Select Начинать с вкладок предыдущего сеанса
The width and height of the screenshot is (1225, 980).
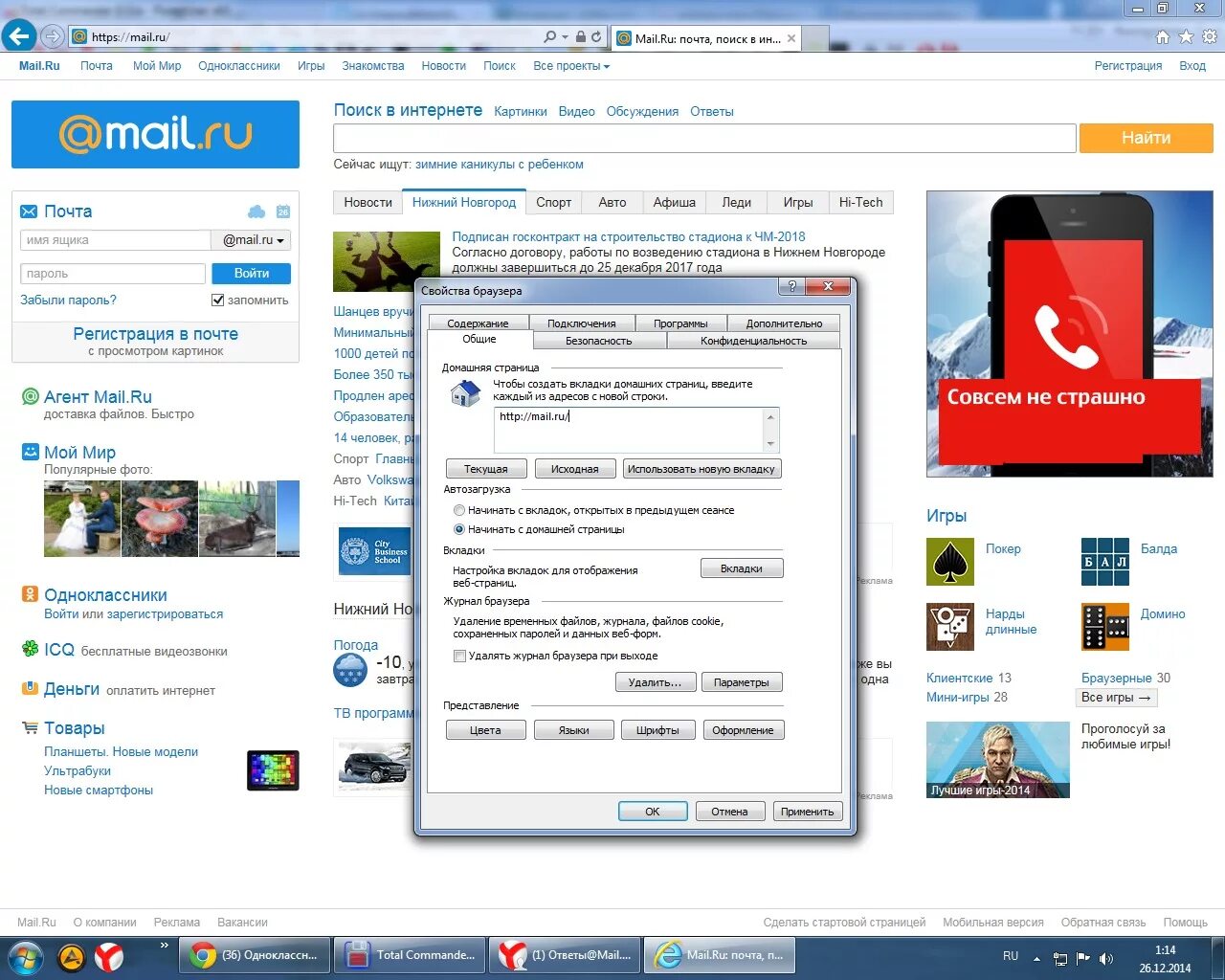pos(459,511)
